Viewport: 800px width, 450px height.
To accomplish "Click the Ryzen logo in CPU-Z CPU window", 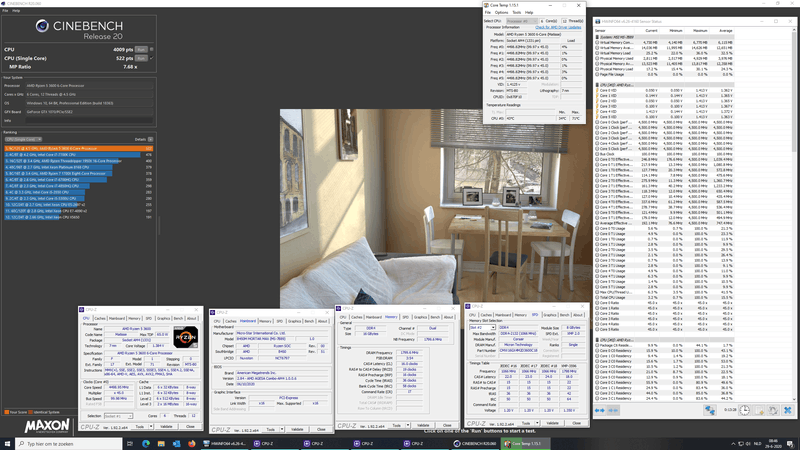I will pos(185,337).
